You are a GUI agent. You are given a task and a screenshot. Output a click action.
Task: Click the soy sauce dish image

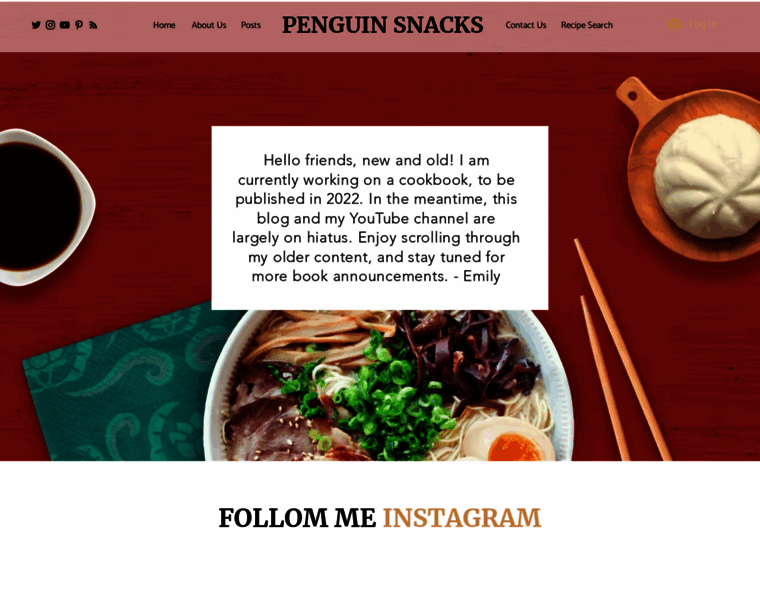tap(44, 207)
